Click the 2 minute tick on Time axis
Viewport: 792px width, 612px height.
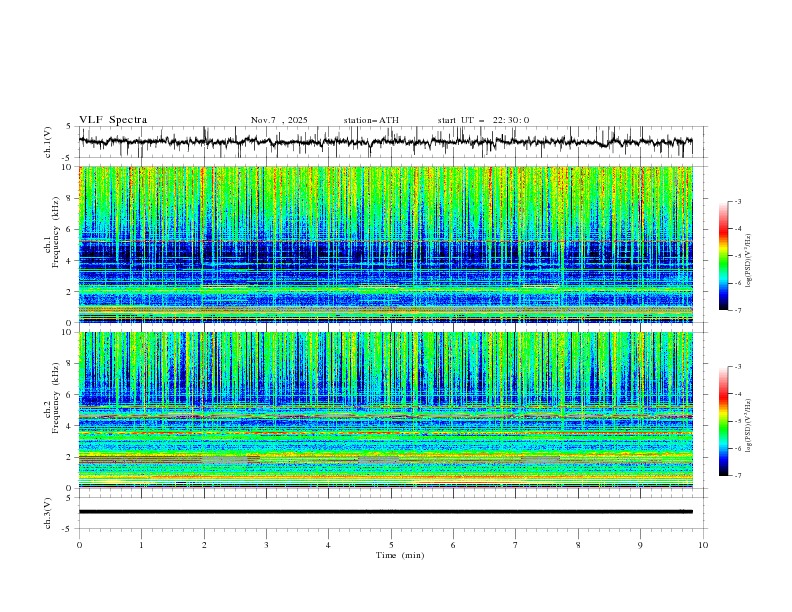(x=204, y=544)
